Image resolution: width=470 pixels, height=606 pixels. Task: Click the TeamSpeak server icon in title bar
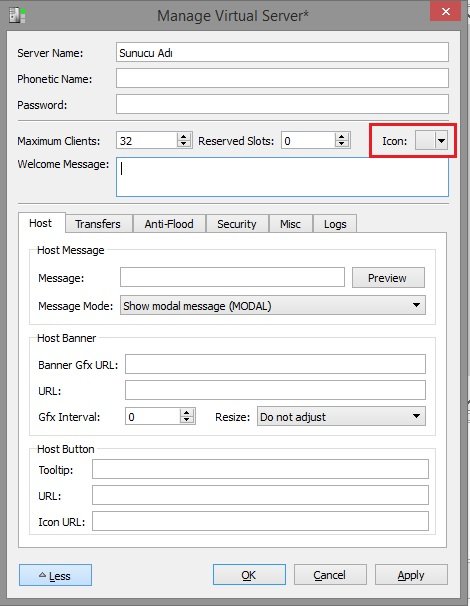pos(17,15)
